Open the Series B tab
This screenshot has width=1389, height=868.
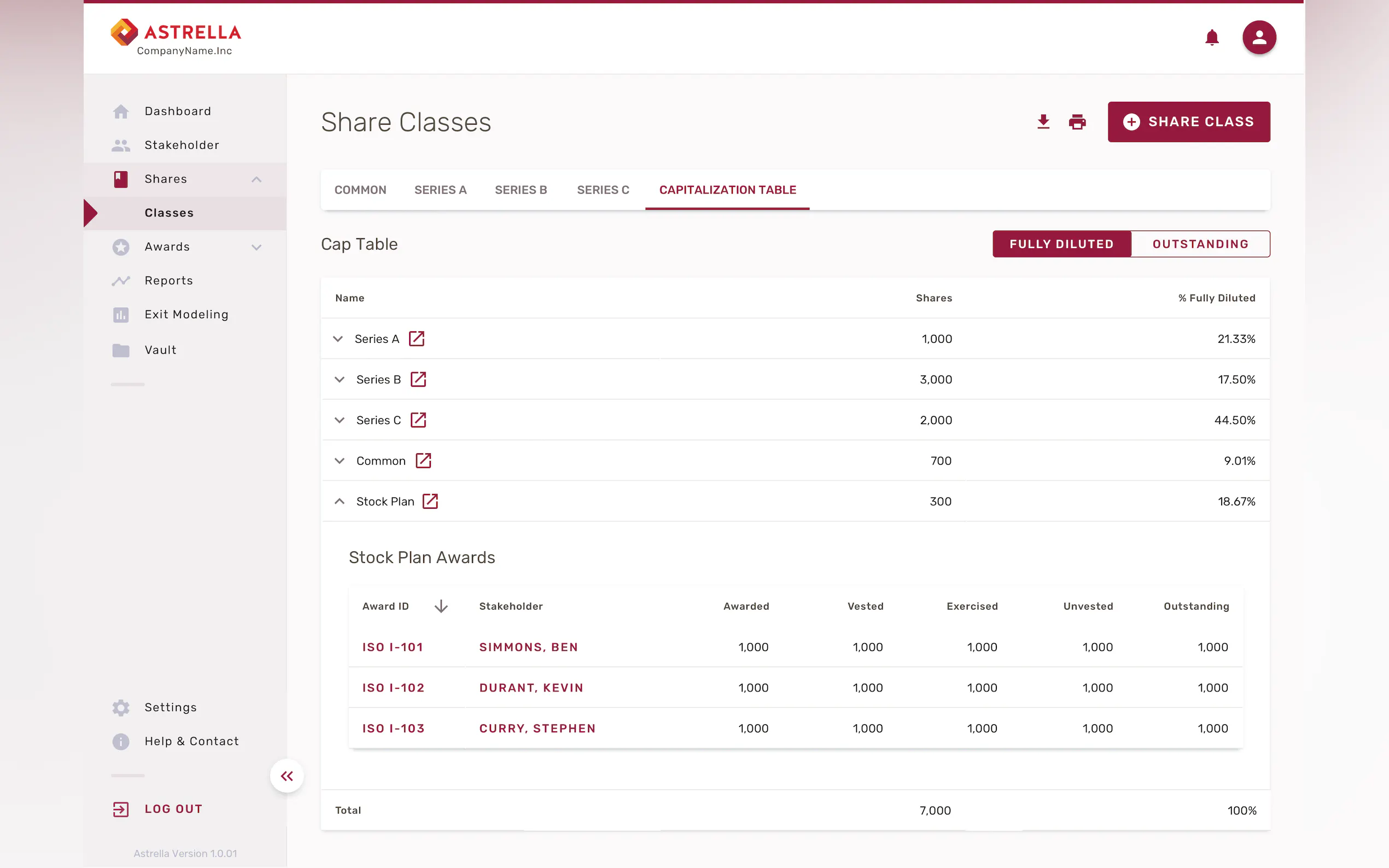[x=521, y=190]
